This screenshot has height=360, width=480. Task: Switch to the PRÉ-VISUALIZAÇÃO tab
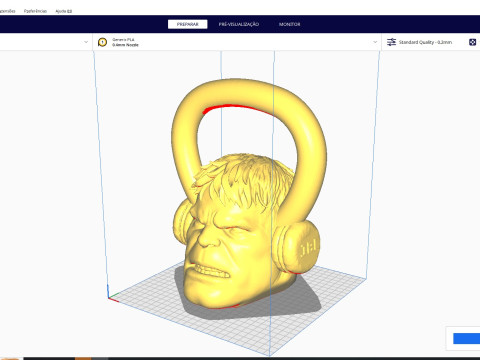tap(239, 24)
